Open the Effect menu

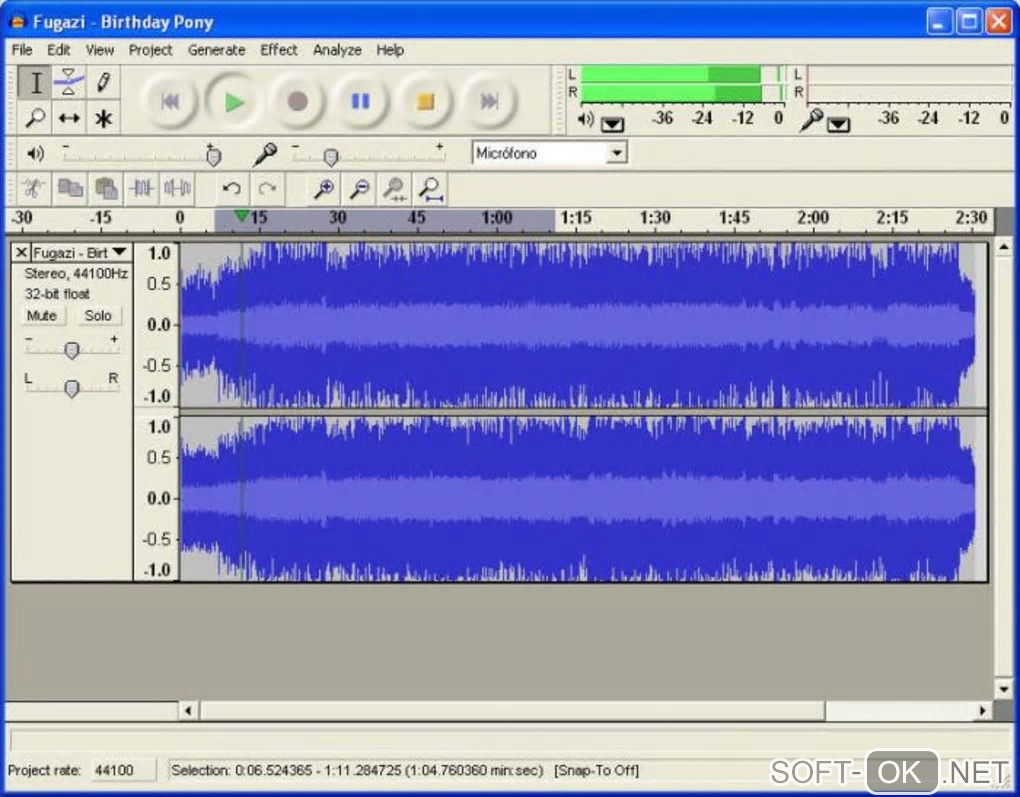pos(279,49)
